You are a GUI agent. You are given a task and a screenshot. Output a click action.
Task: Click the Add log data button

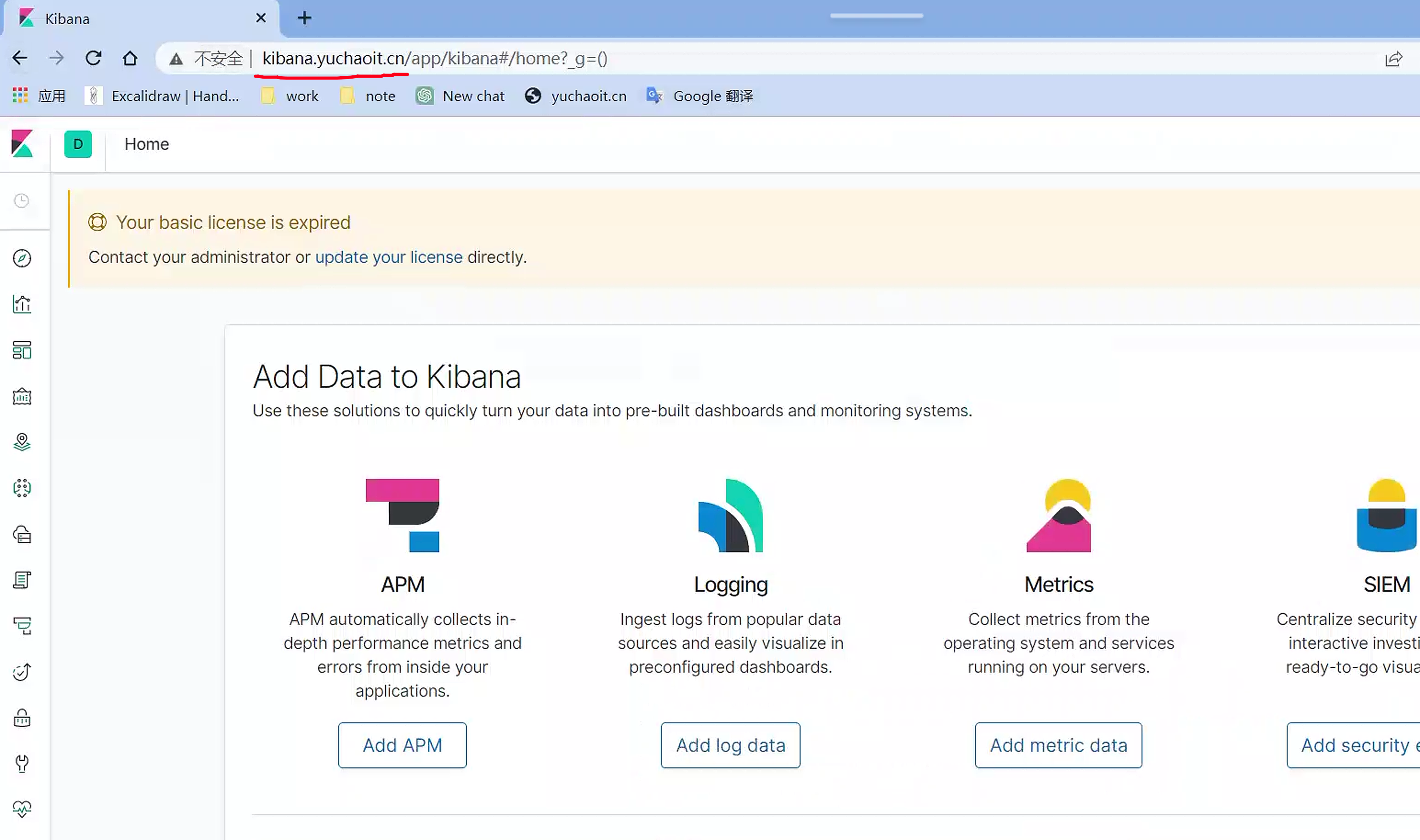730,745
